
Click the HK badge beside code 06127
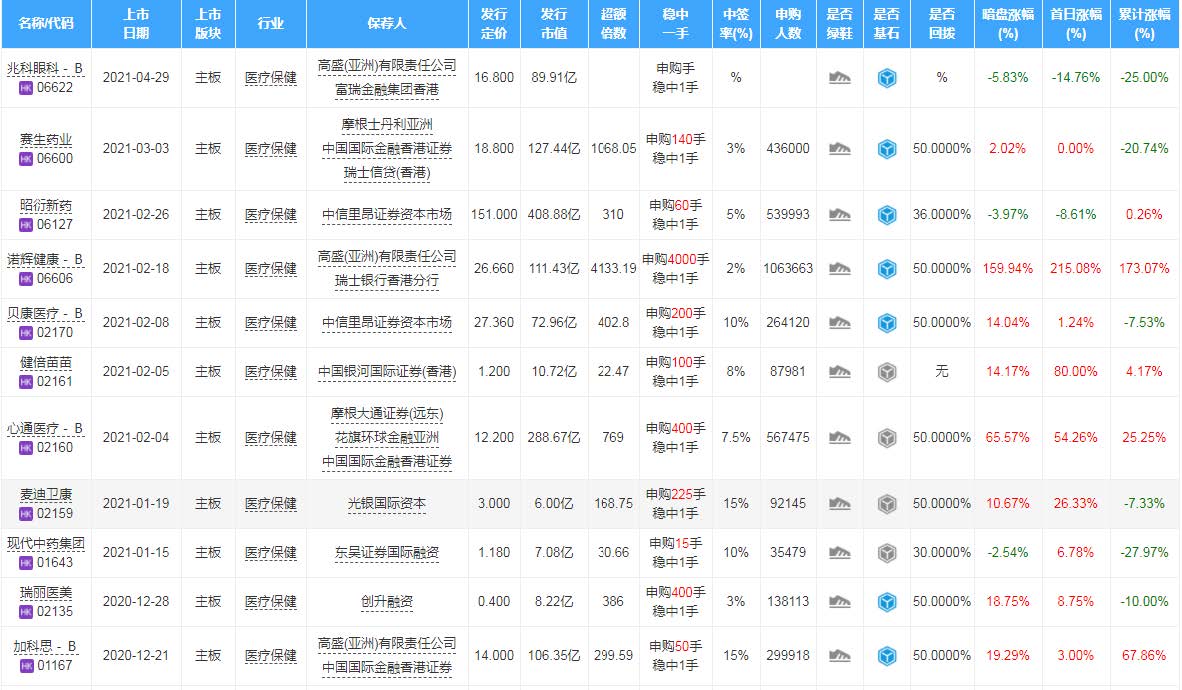(x=26, y=225)
